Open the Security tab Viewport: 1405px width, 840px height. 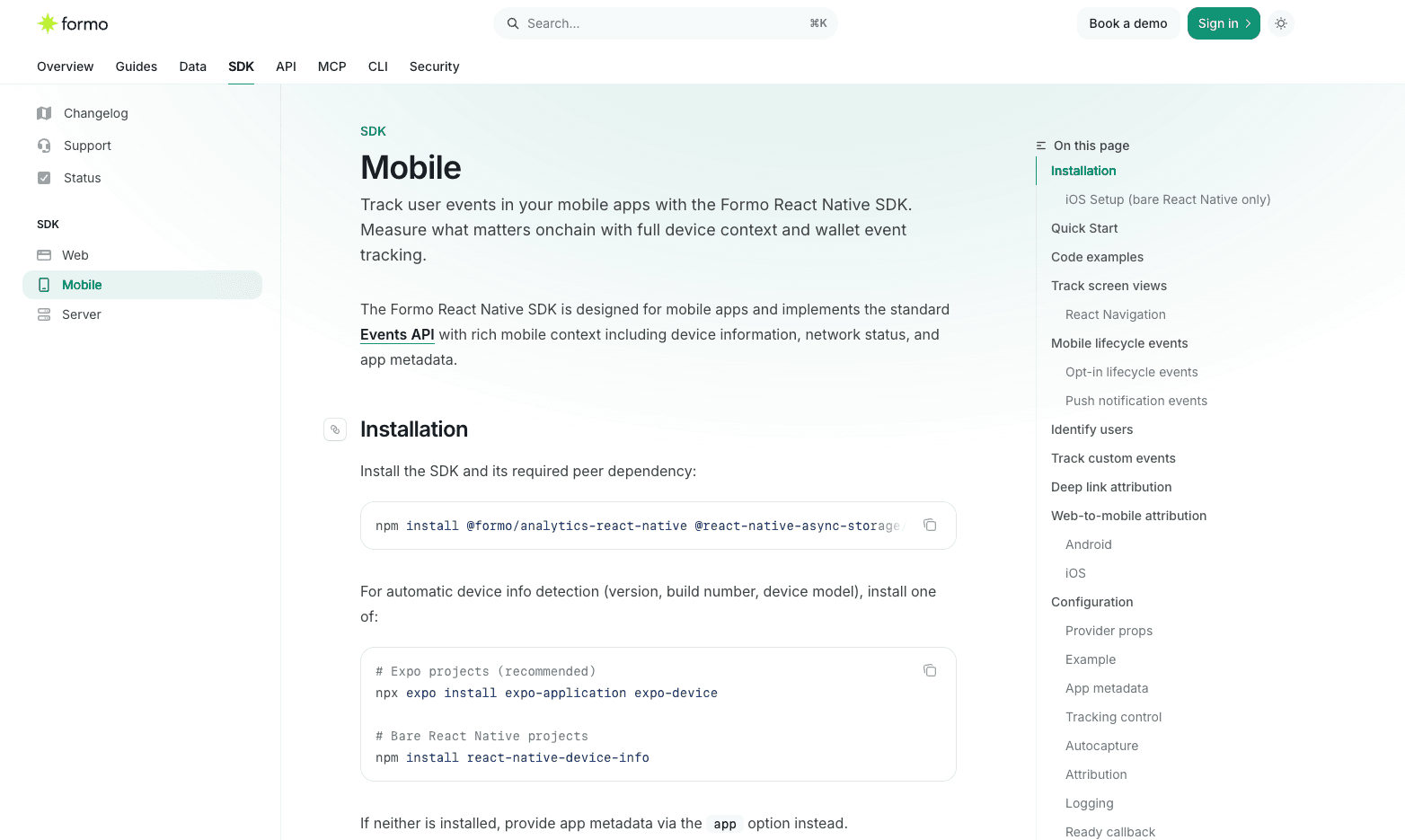(x=435, y=66)
